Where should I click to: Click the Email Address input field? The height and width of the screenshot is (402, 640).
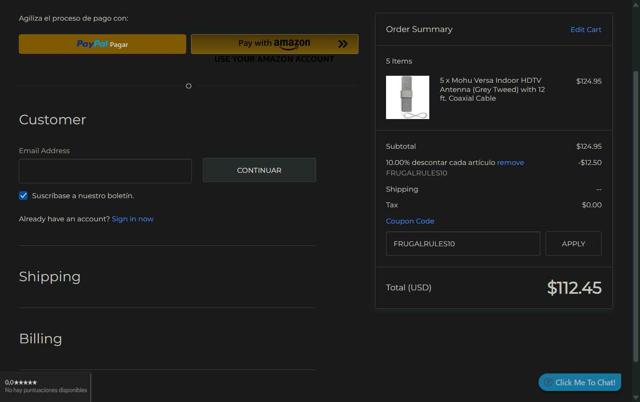click(x=105, y=171)
